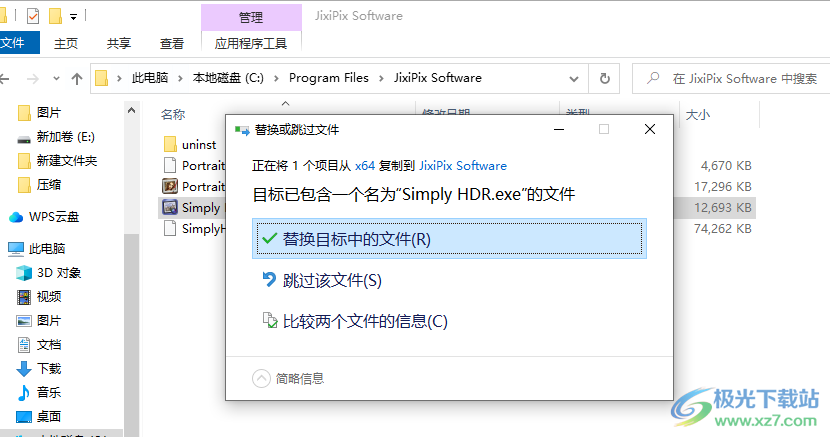Click JixiPix Software breadcrumb in address bar
The image size is (830, 437).
[x=438, y=78]
